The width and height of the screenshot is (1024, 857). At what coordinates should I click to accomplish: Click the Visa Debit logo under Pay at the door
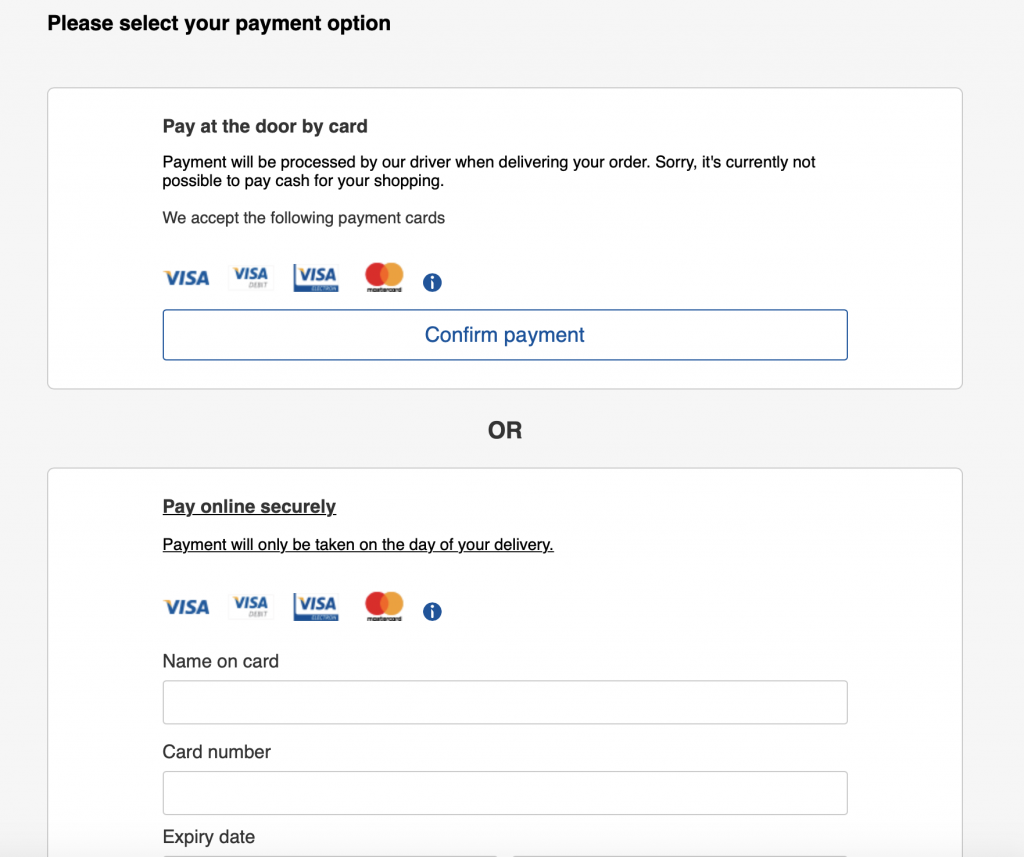click(251, 277)
